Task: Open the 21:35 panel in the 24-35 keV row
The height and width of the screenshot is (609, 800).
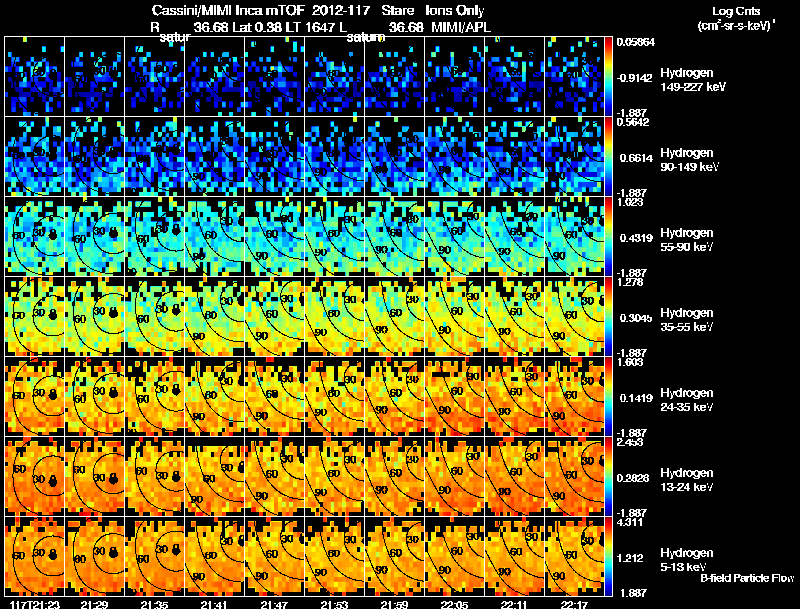Action: 155,397
